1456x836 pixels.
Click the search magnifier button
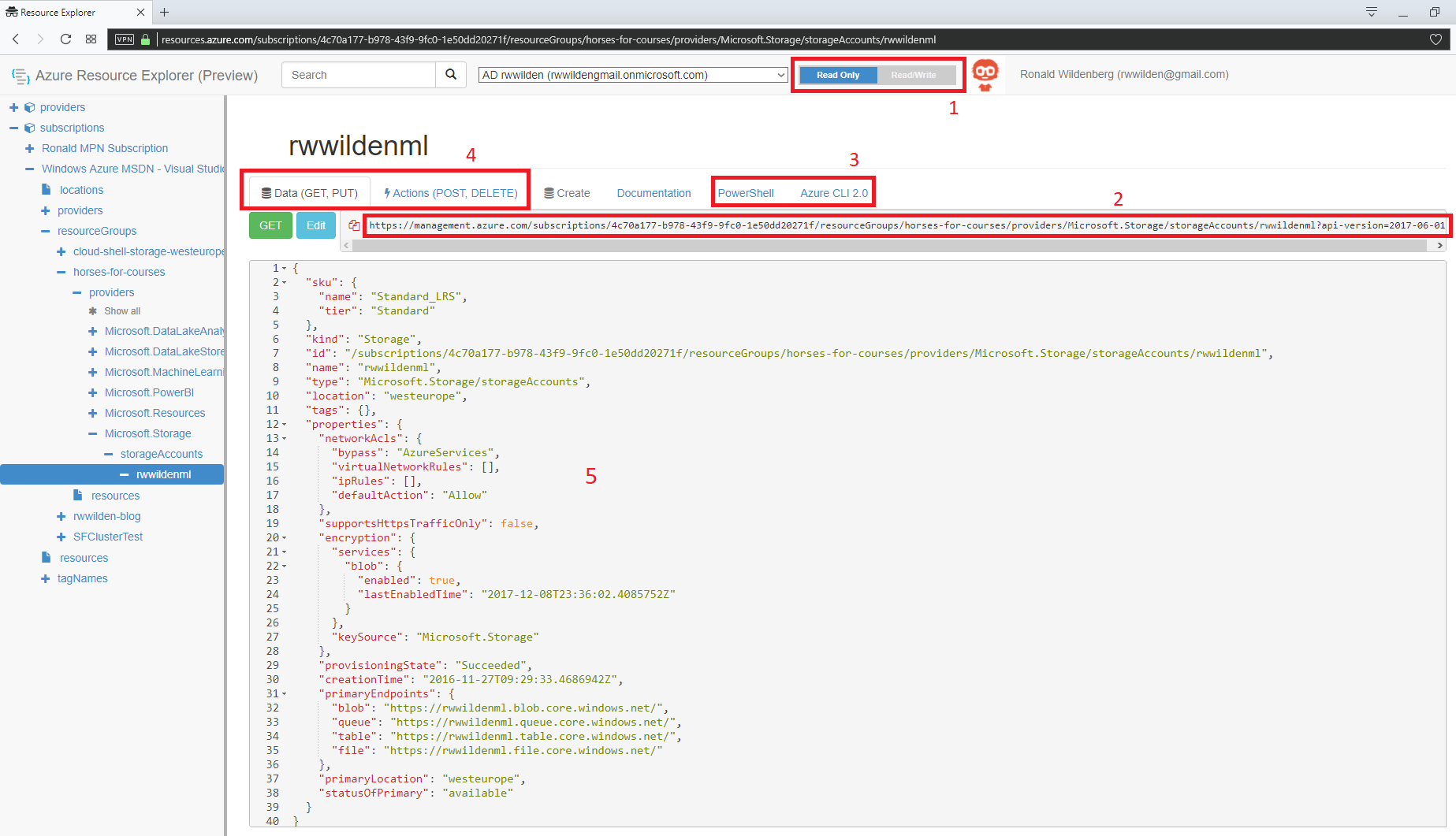pyautogui.click(x=451, y=75)
